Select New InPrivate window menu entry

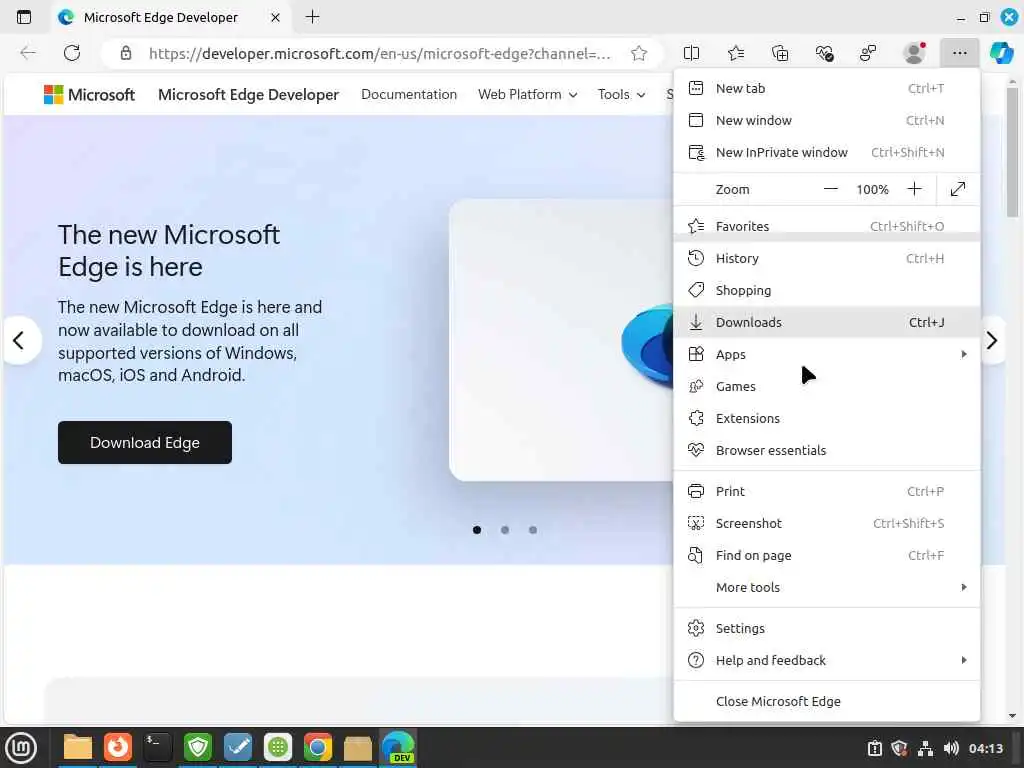coord(826,152)
